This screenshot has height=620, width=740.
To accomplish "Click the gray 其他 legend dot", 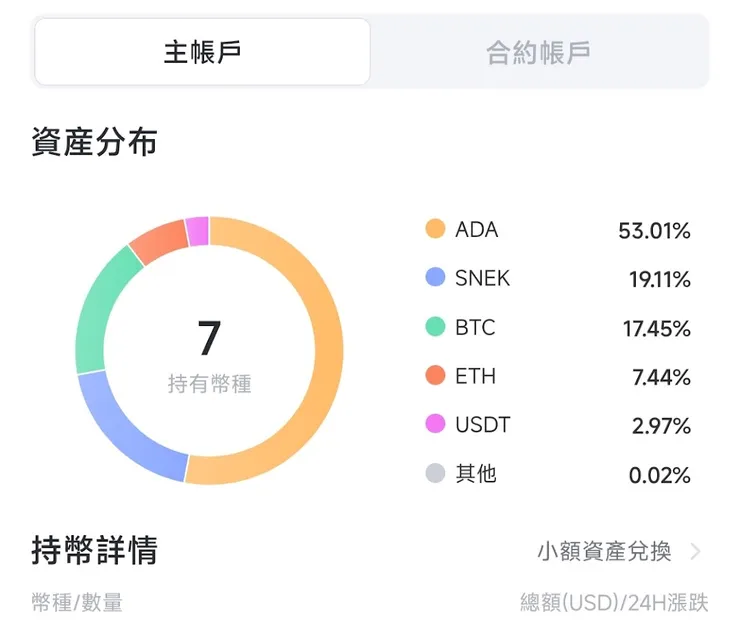I will [435, 474].
